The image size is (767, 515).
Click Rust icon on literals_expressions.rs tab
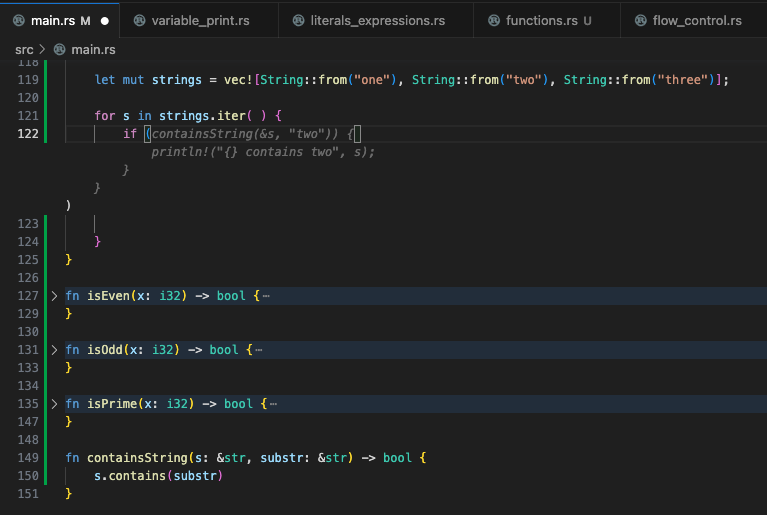pos(298,21)
